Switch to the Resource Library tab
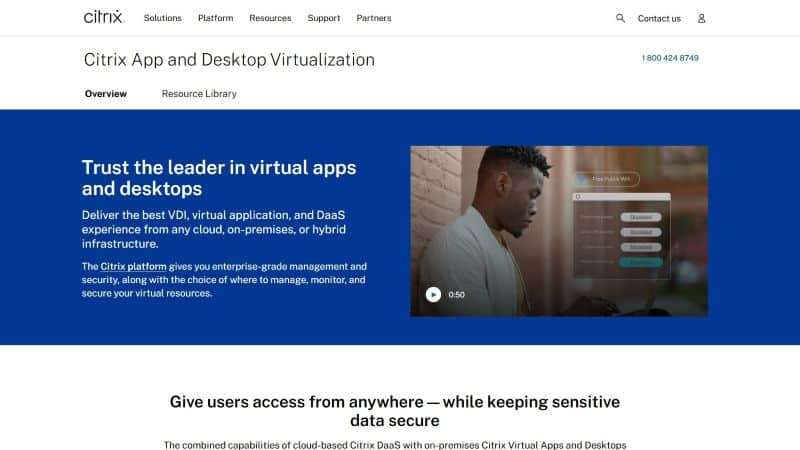 point(199,94)
